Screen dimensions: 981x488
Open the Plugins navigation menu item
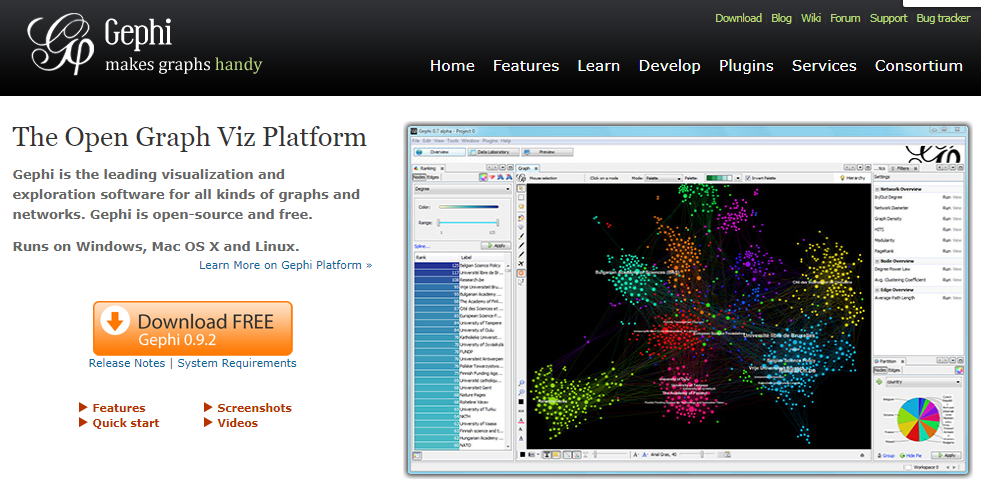pos(746,66)
